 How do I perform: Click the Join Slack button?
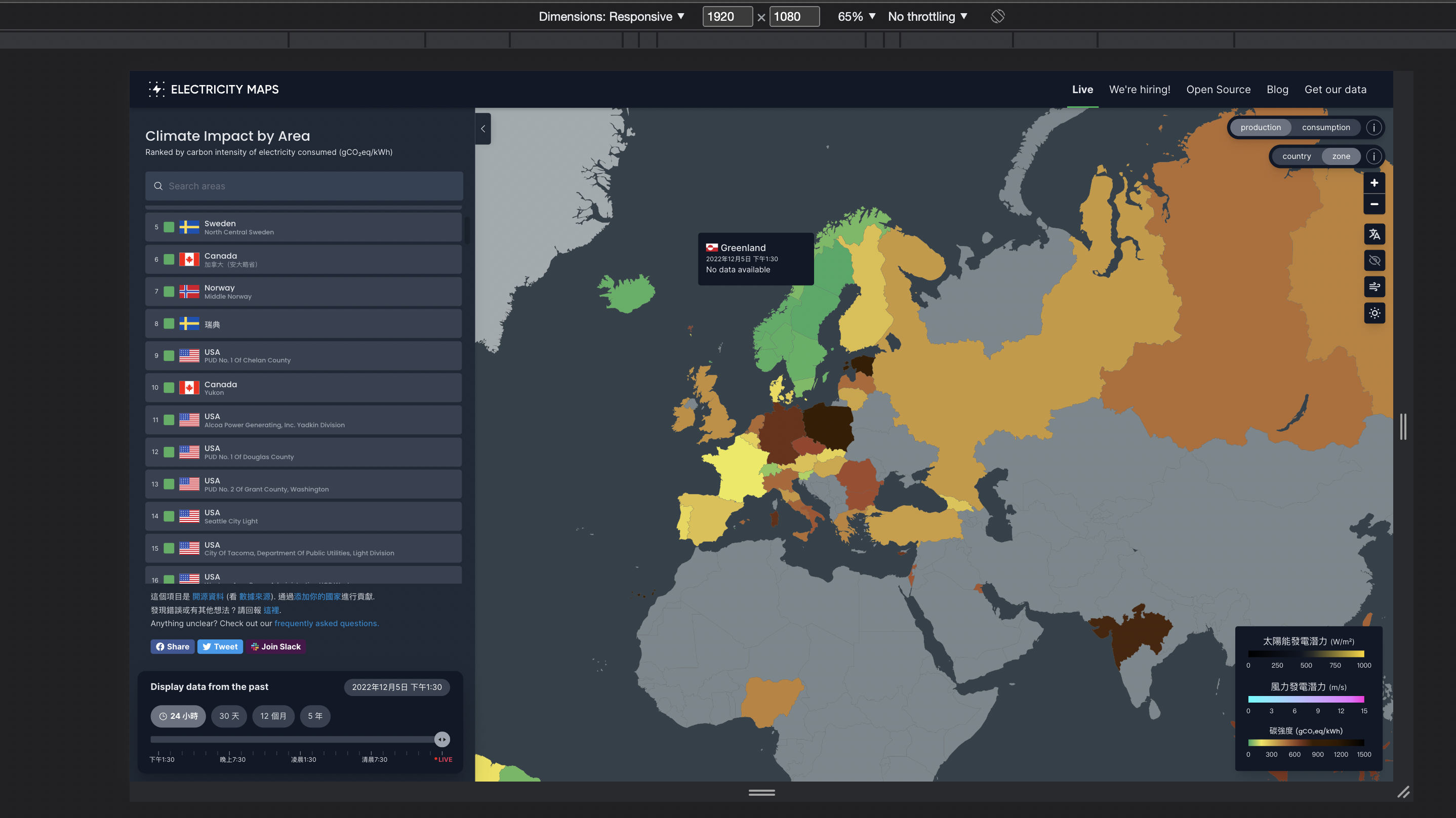pyautogui.click(x=276, y=646)
